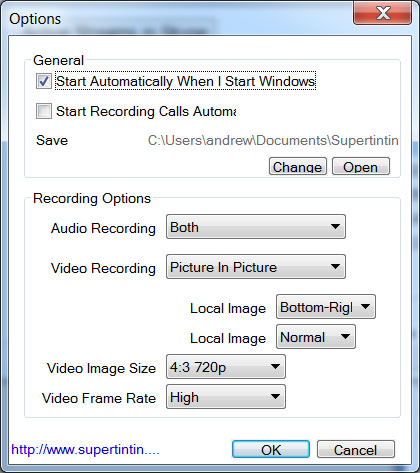Open the Local Image Normal size dropdown
The image size is (420, 473).
pyautogui.click(x=316, y=337)
